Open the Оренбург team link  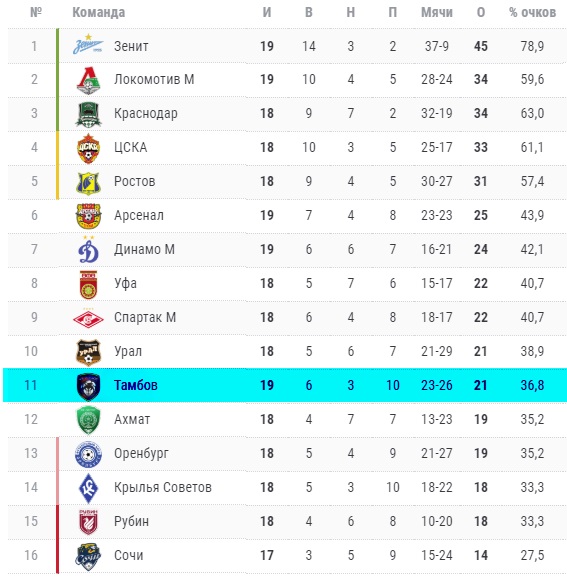tap(141, 453)
